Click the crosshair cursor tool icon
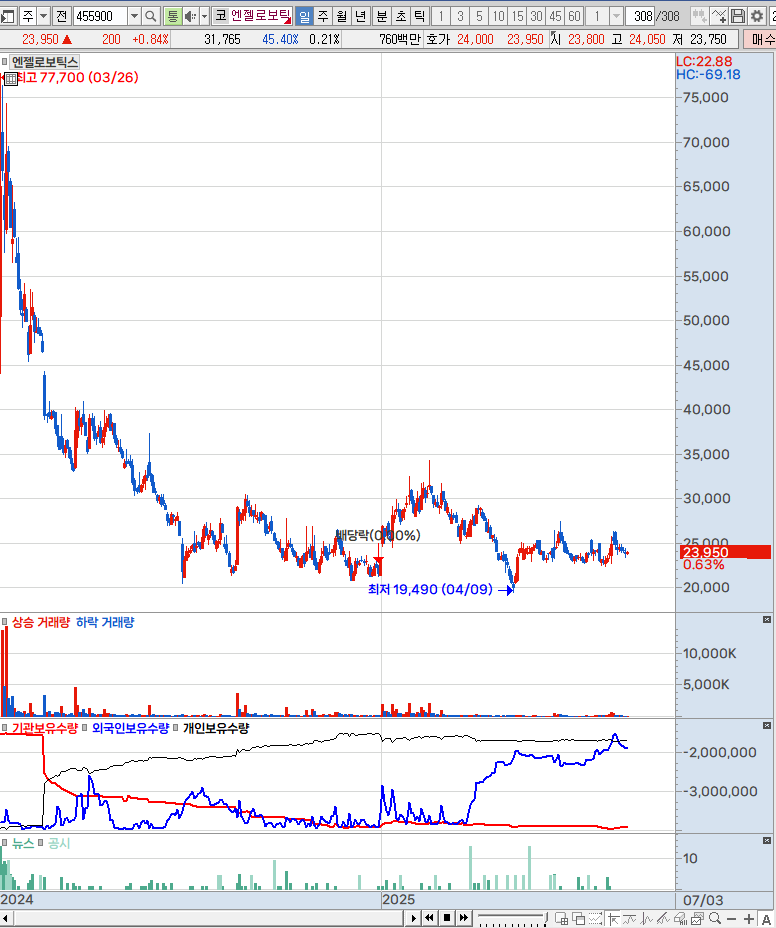The height and width of the screenshot is (928, 776). click(613, 919)
